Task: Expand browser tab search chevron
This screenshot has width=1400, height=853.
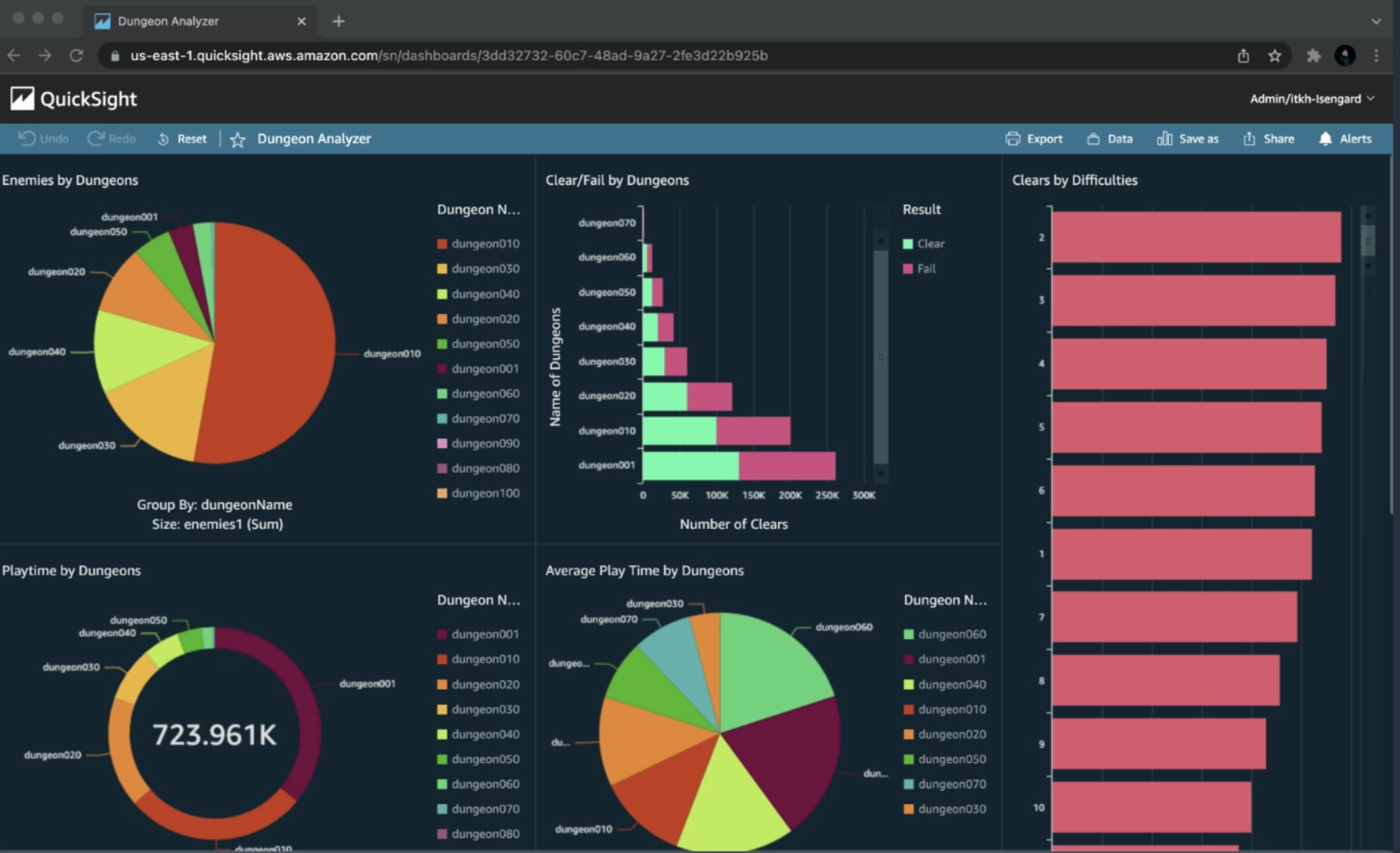Action: 1376,21
